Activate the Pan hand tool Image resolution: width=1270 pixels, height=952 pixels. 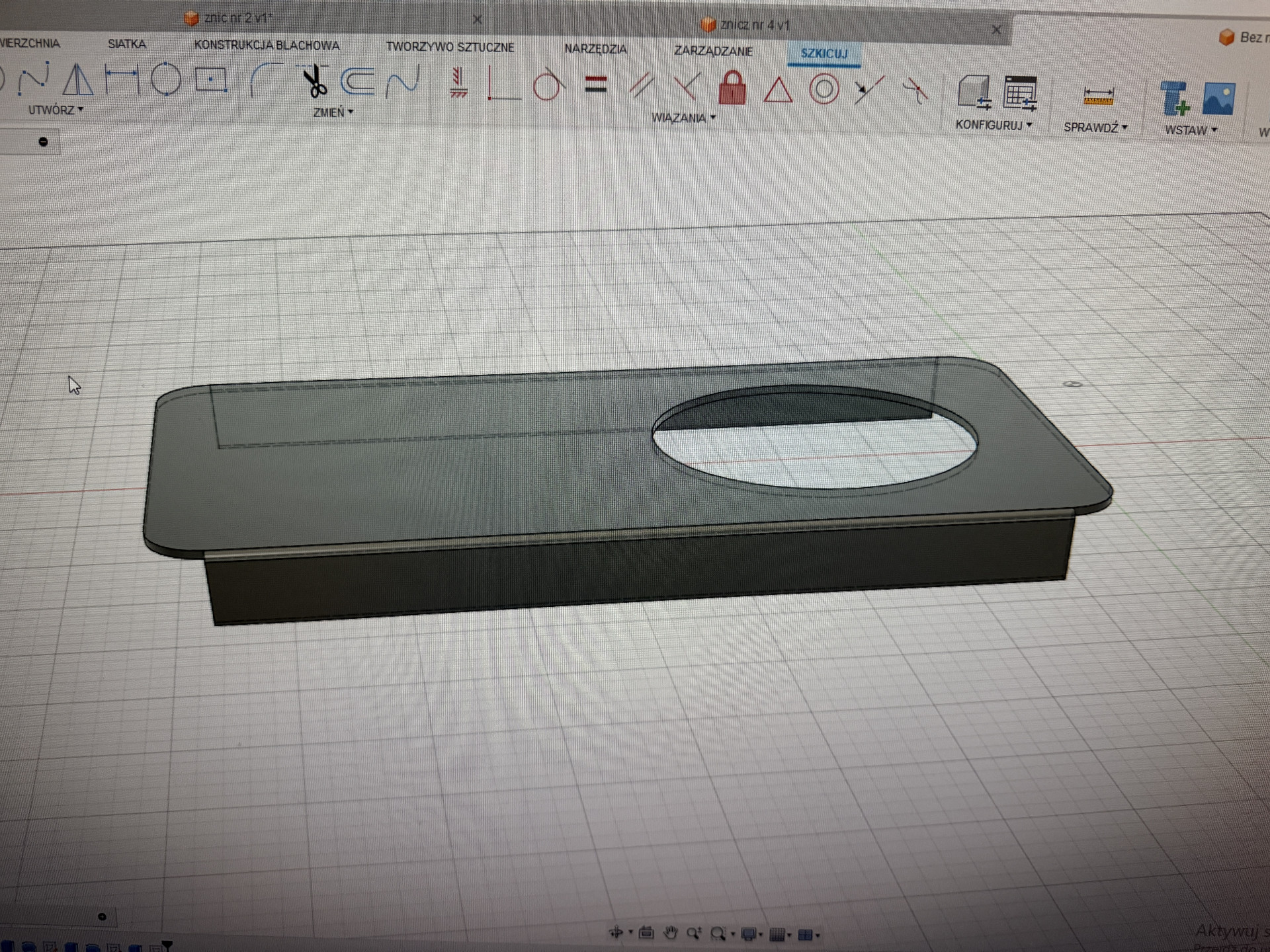click(x=670, y=933)
